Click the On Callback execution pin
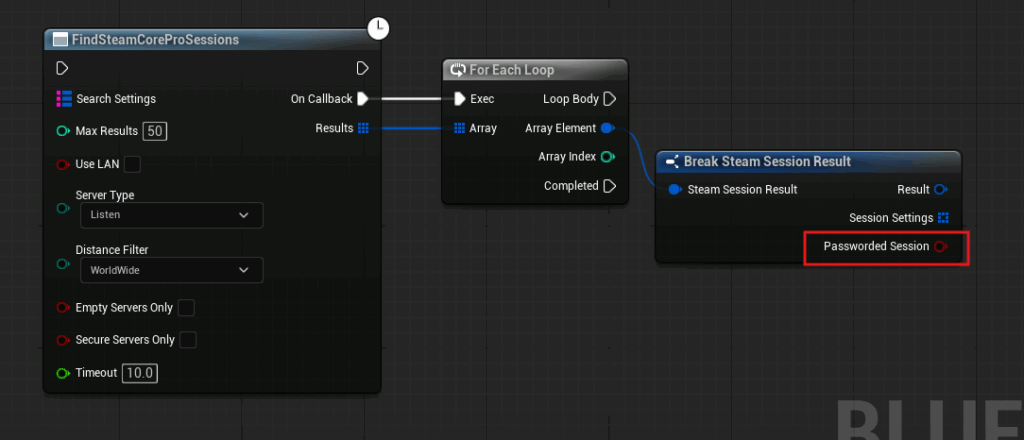The image size is (1024, 440). coord(363,99)
